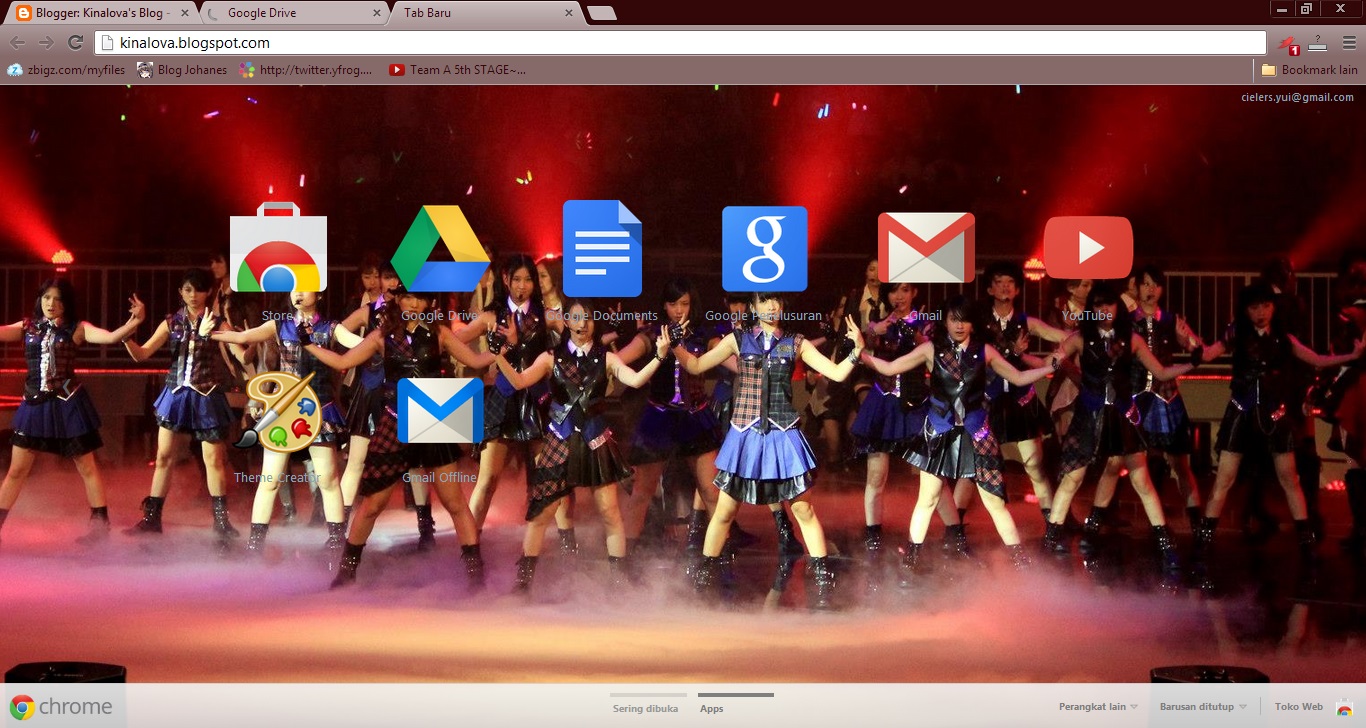Viewport: 1366px width, 728px height.
Task: Expand the Barusan ditutup dropdown
Action: tap(1203, 707)
